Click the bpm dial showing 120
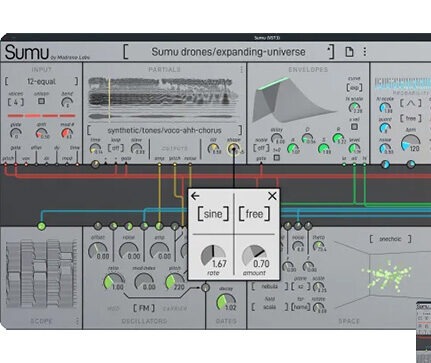This screenshot has width=431, height=363. coord(410,143)
